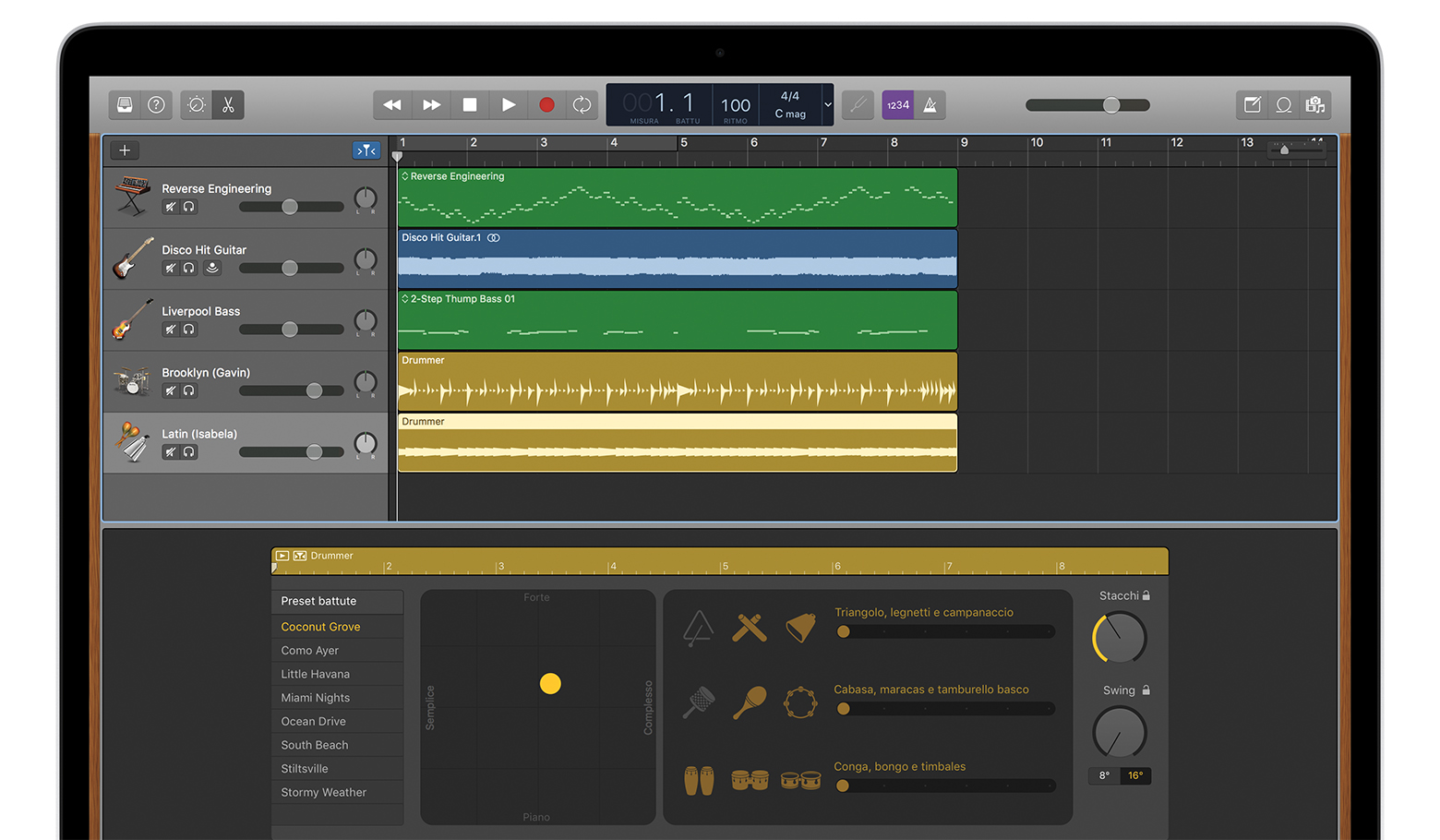Expand the LCD display mode dropdown

pos(827,105)
